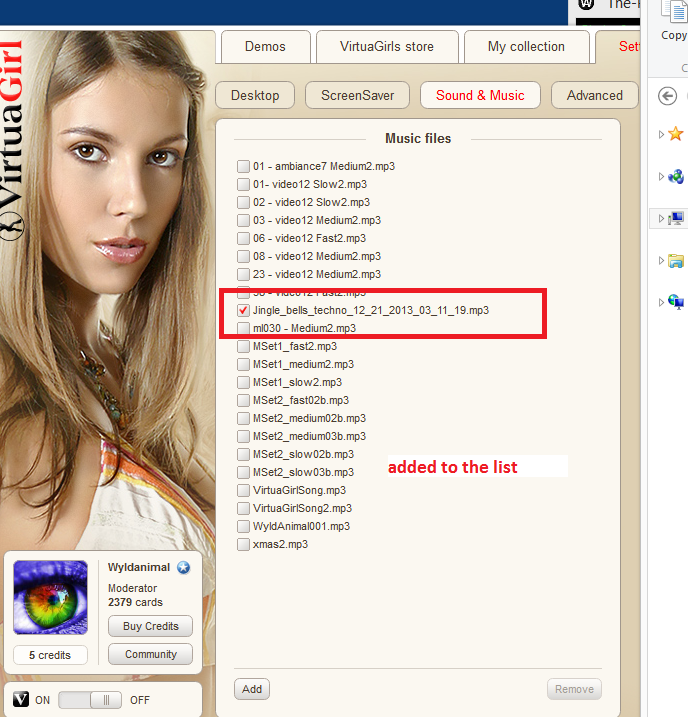Expand Homegroup tree node in Explorer

tap(661, 177)
